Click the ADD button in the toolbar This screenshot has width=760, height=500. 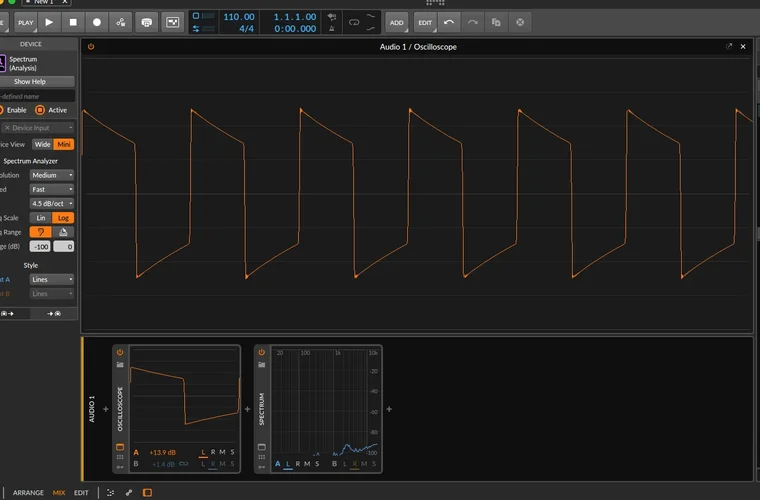[397, 21]
